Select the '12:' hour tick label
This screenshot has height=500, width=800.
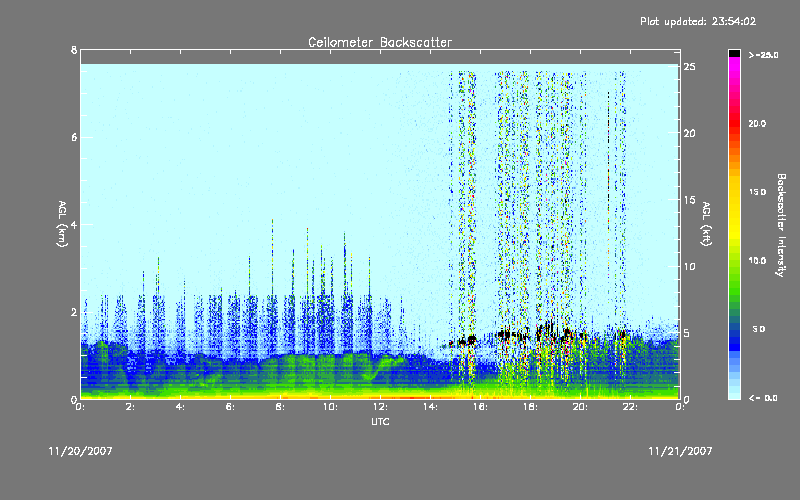380,407
